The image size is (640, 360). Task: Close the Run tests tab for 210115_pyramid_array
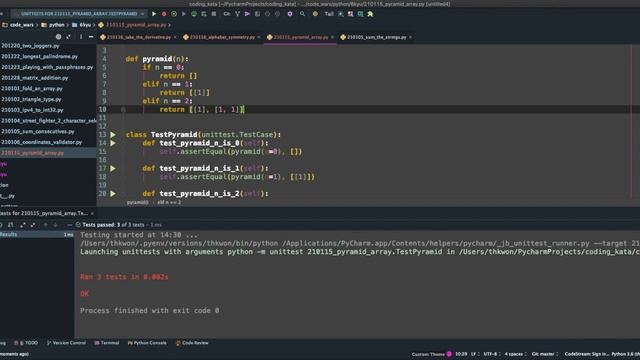click(92, 213)
